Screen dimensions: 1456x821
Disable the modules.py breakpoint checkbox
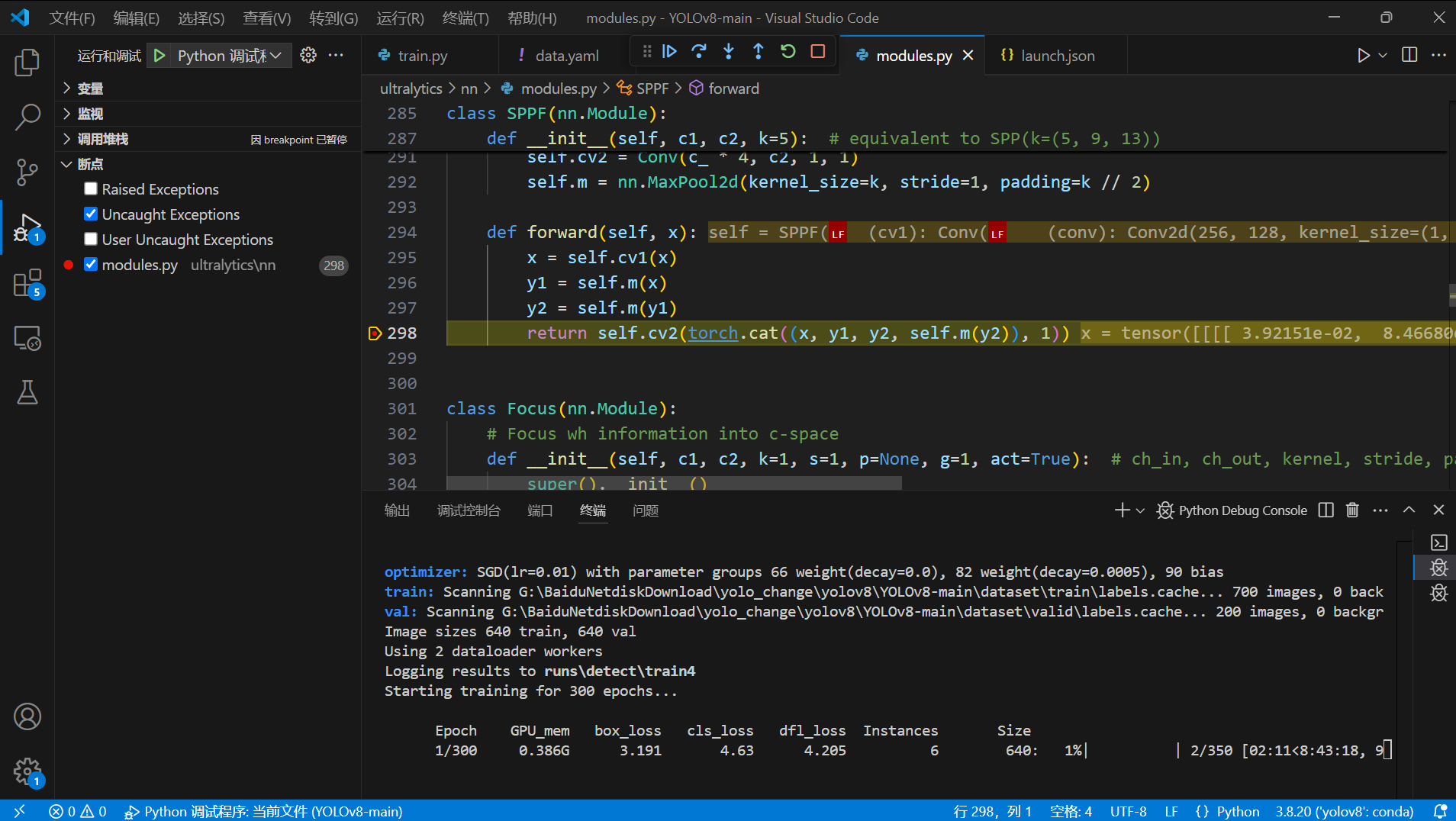click(x=91, y=264)
